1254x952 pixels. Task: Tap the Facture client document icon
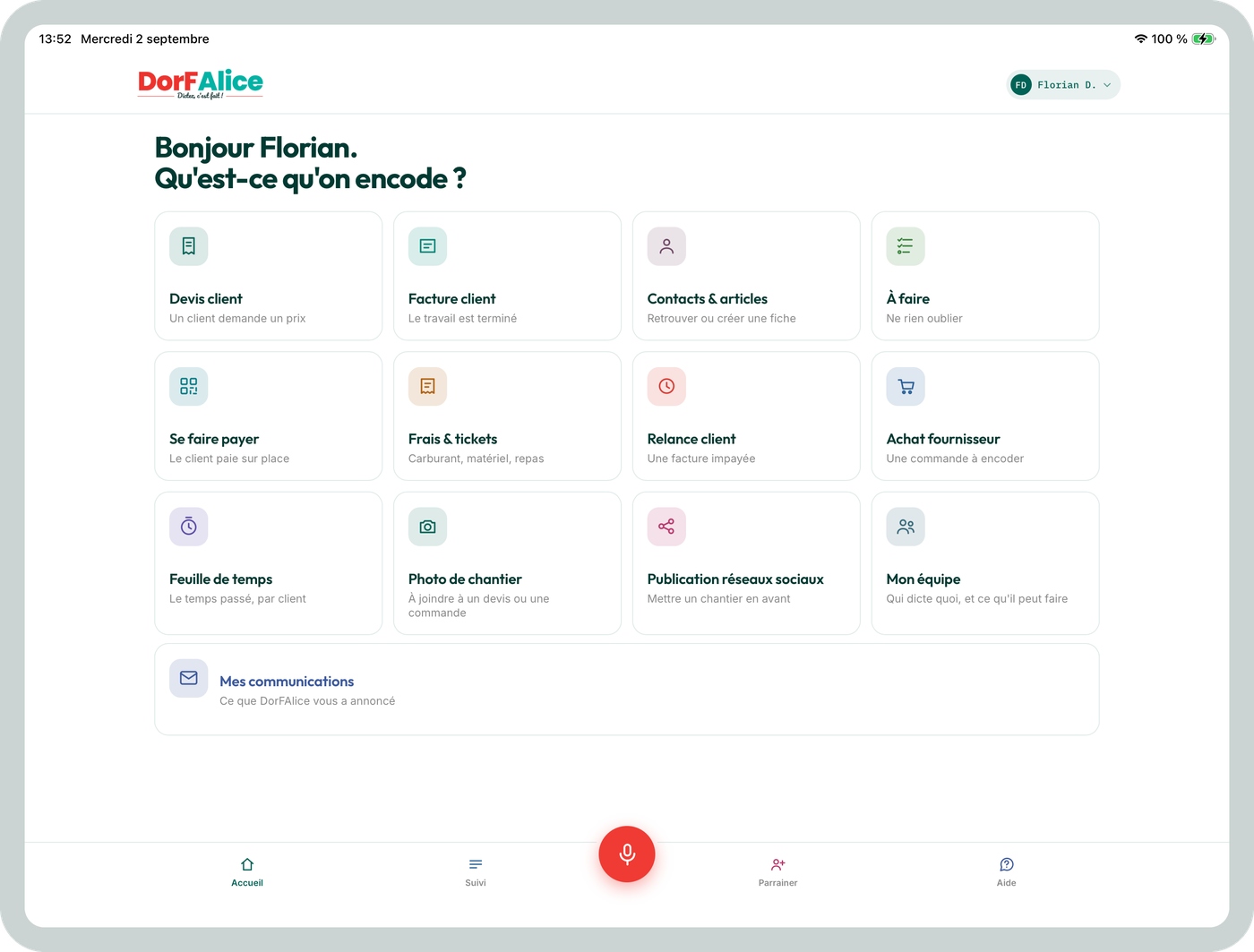(427, 246)
